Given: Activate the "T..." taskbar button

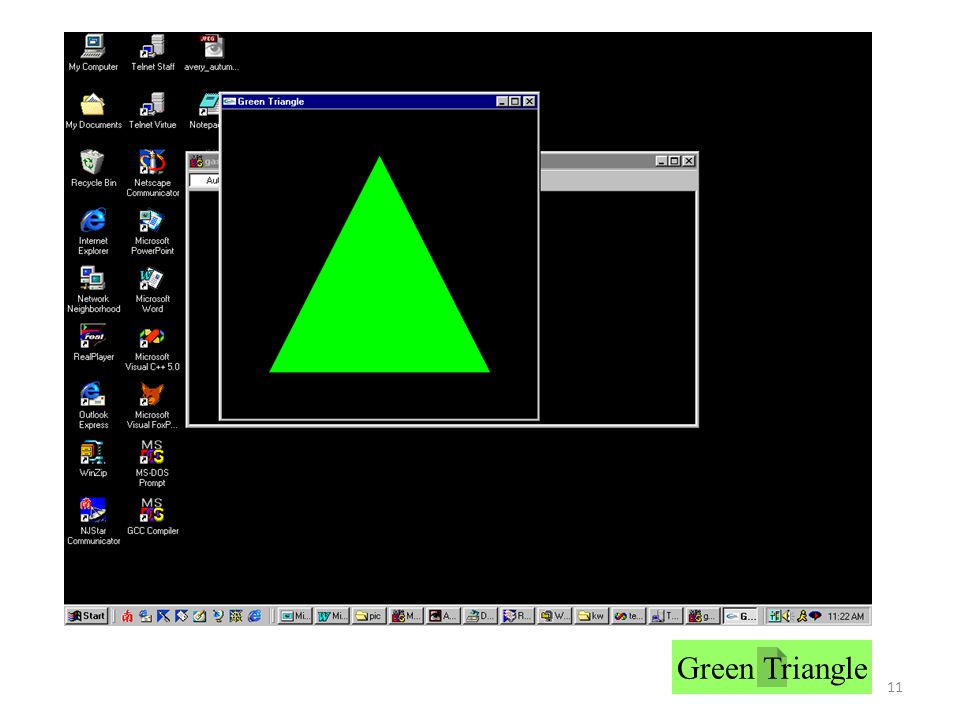Looking at the screenshot, I should coord(666,616).
